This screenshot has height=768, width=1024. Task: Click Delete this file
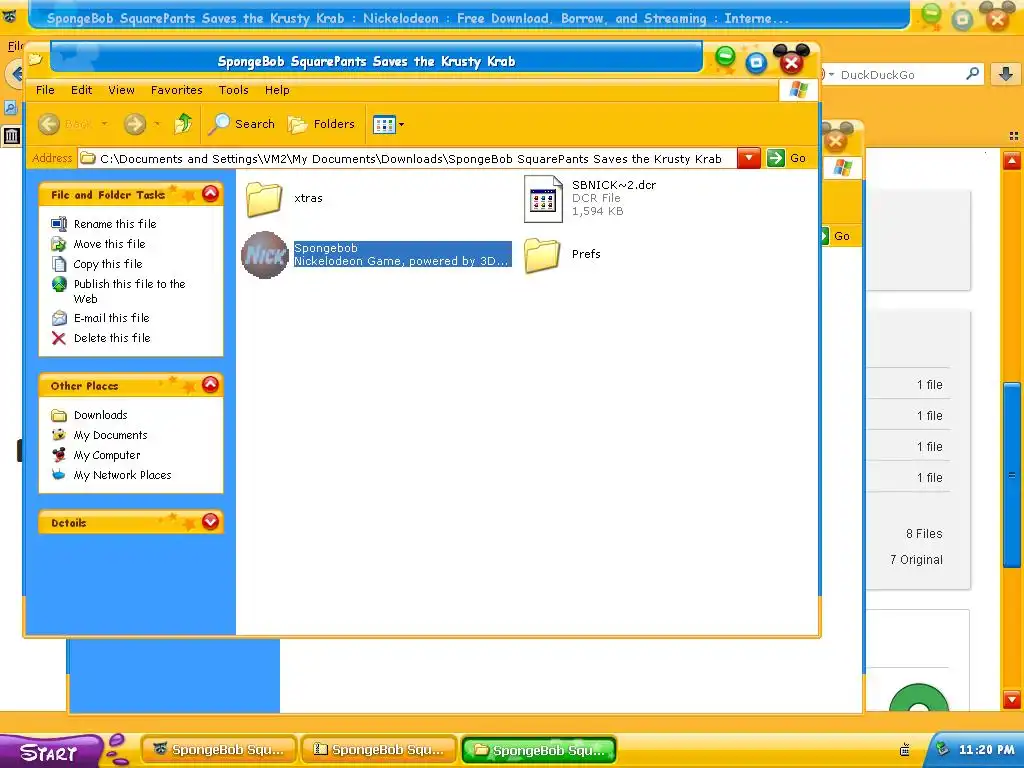point(112,338)
